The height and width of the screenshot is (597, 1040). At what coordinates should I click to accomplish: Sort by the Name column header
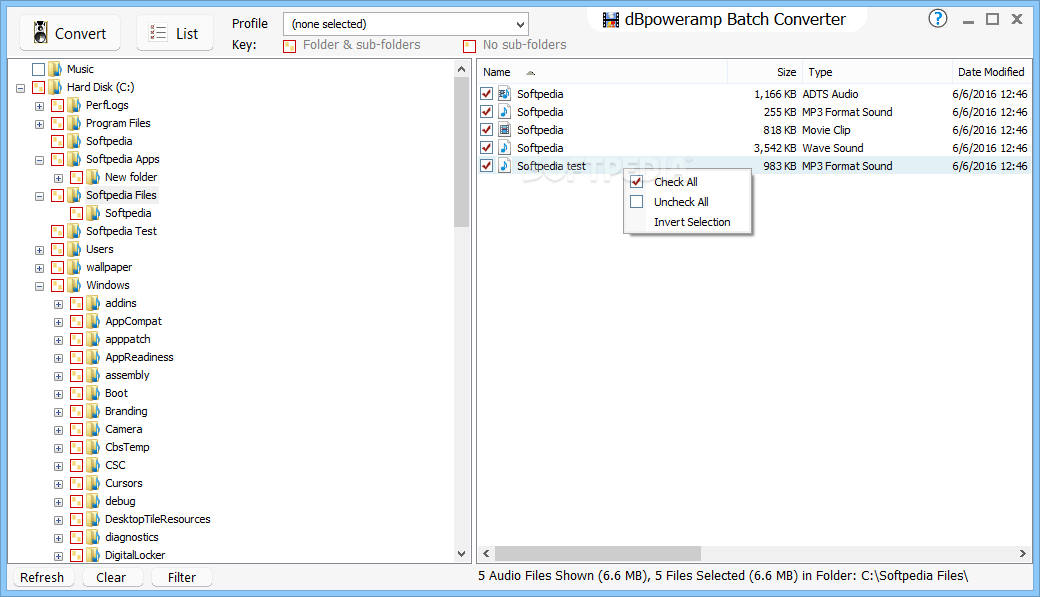[x=602, y=72]
